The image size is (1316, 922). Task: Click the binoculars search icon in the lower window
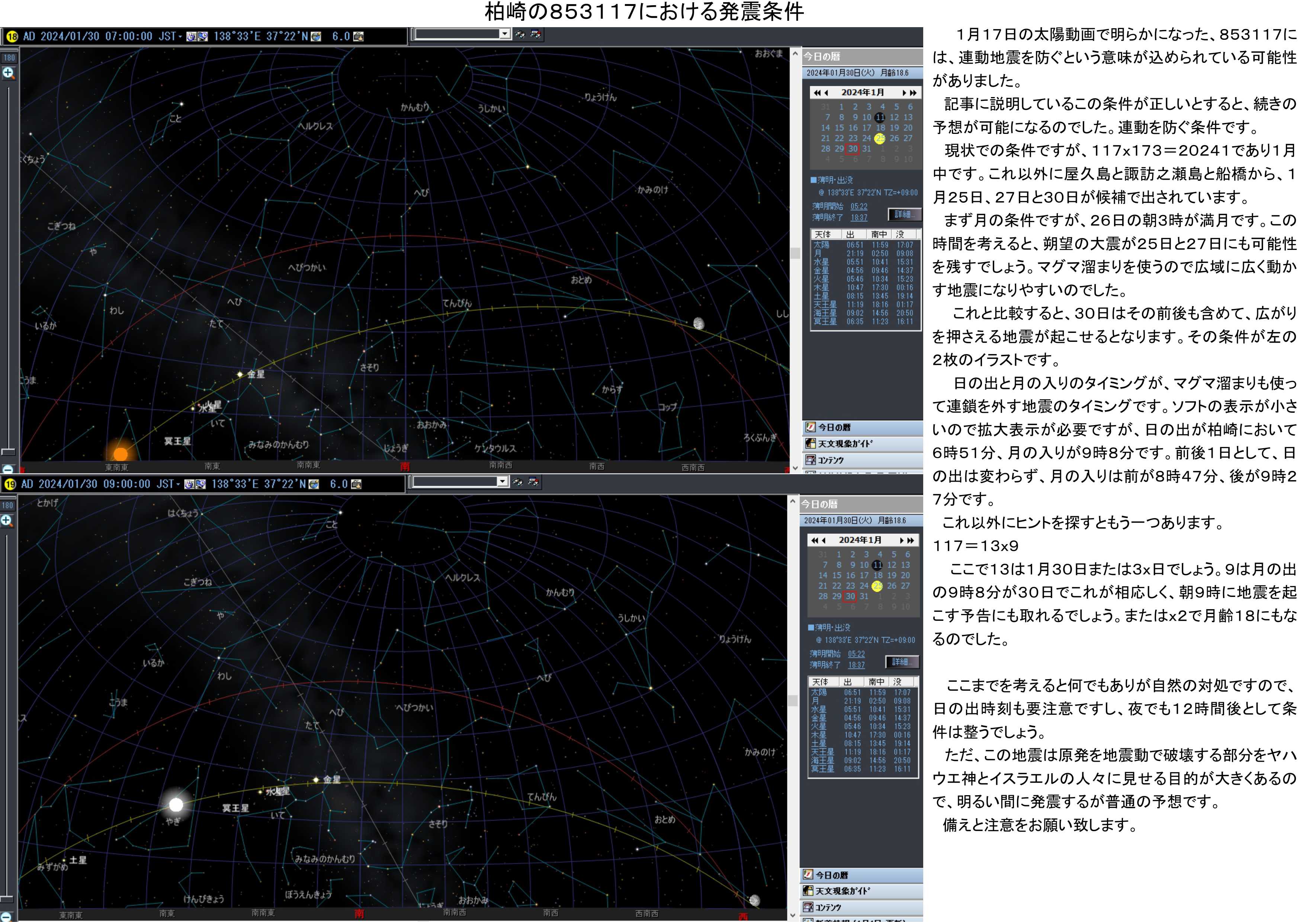(x=517, y=482)
